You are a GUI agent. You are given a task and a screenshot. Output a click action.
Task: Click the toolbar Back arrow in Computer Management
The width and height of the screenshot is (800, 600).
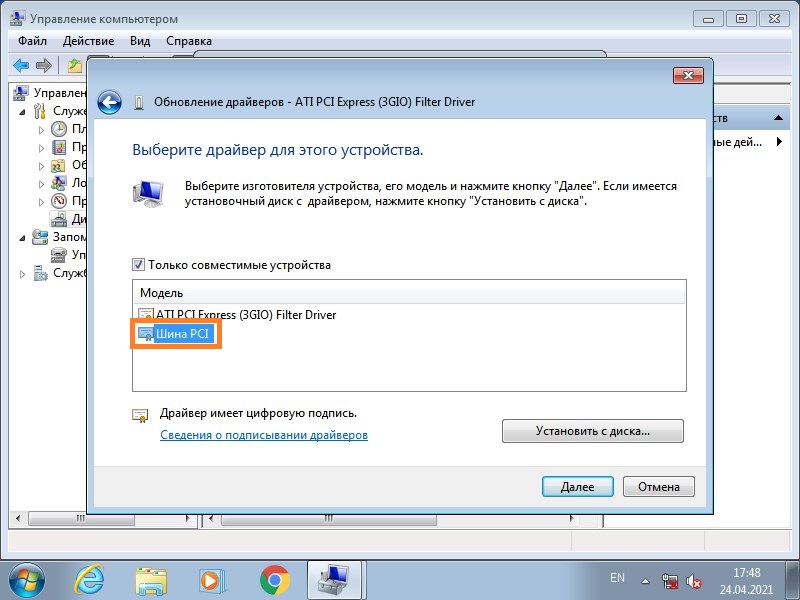pyautogui.click(x=21, y=65)
